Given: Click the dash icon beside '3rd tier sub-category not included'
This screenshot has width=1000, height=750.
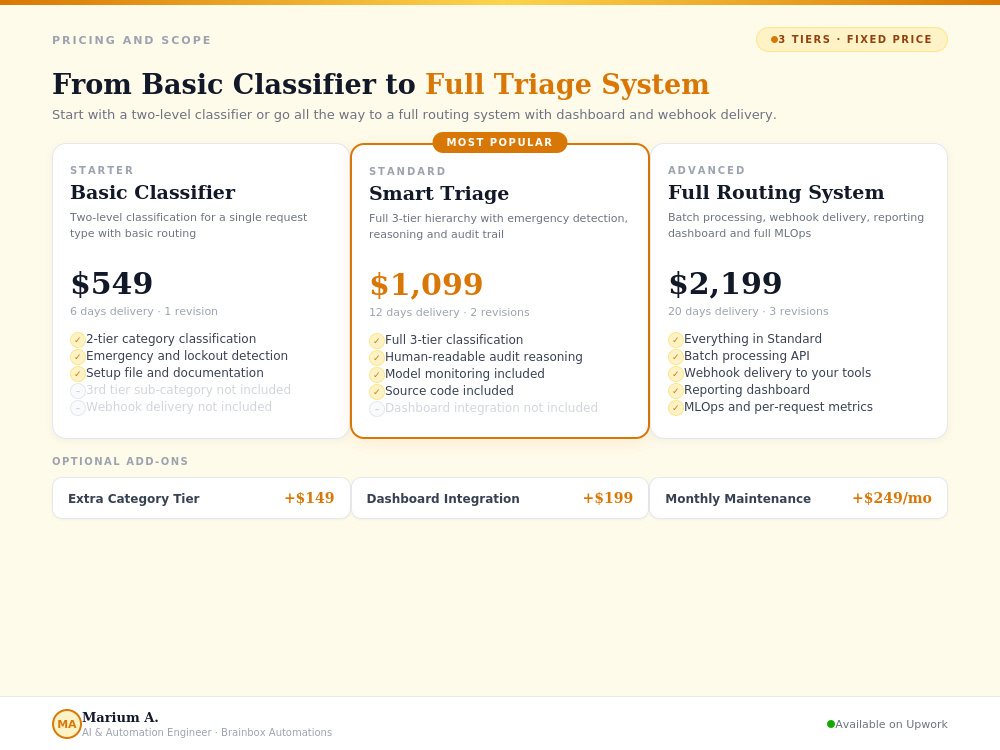Looking at the screenshot, I should coord(78,390).
